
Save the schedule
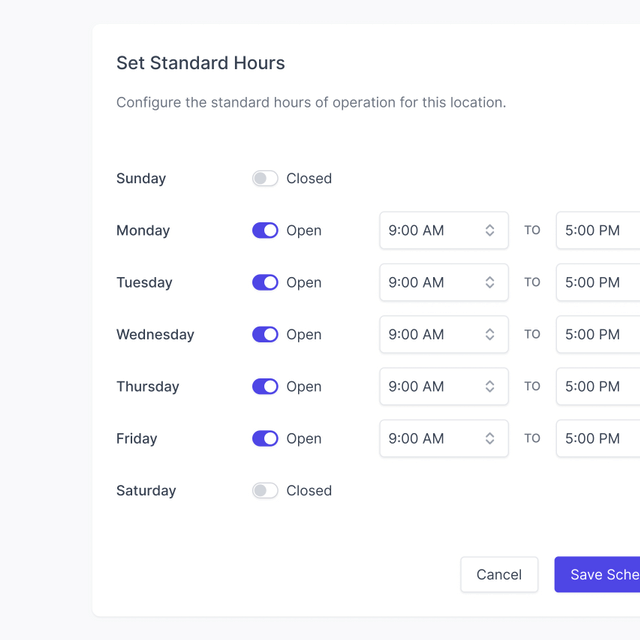tap(598, 575)
